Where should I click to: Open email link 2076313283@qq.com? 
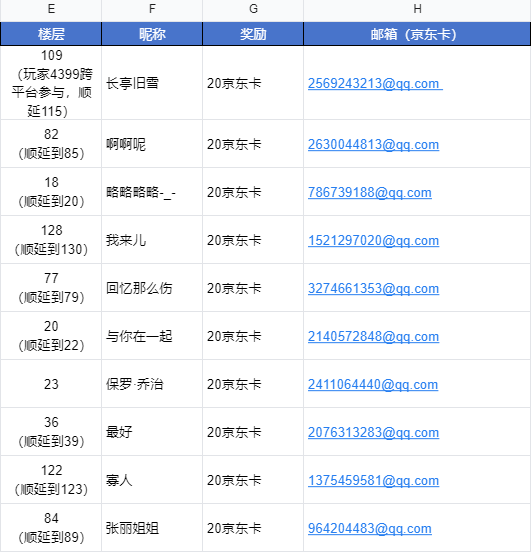coord(373,432)
